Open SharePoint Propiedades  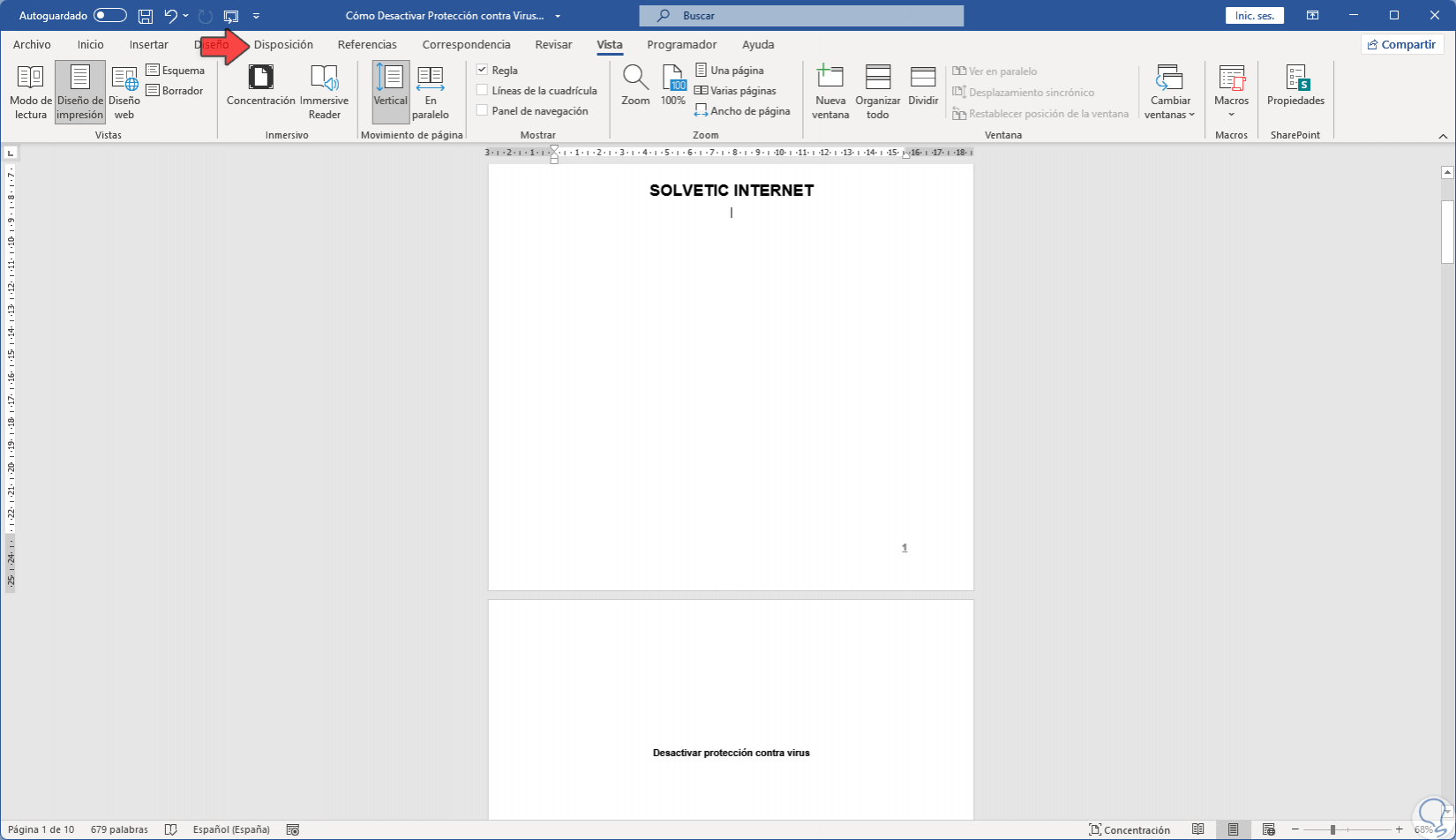pos(1295,86)
